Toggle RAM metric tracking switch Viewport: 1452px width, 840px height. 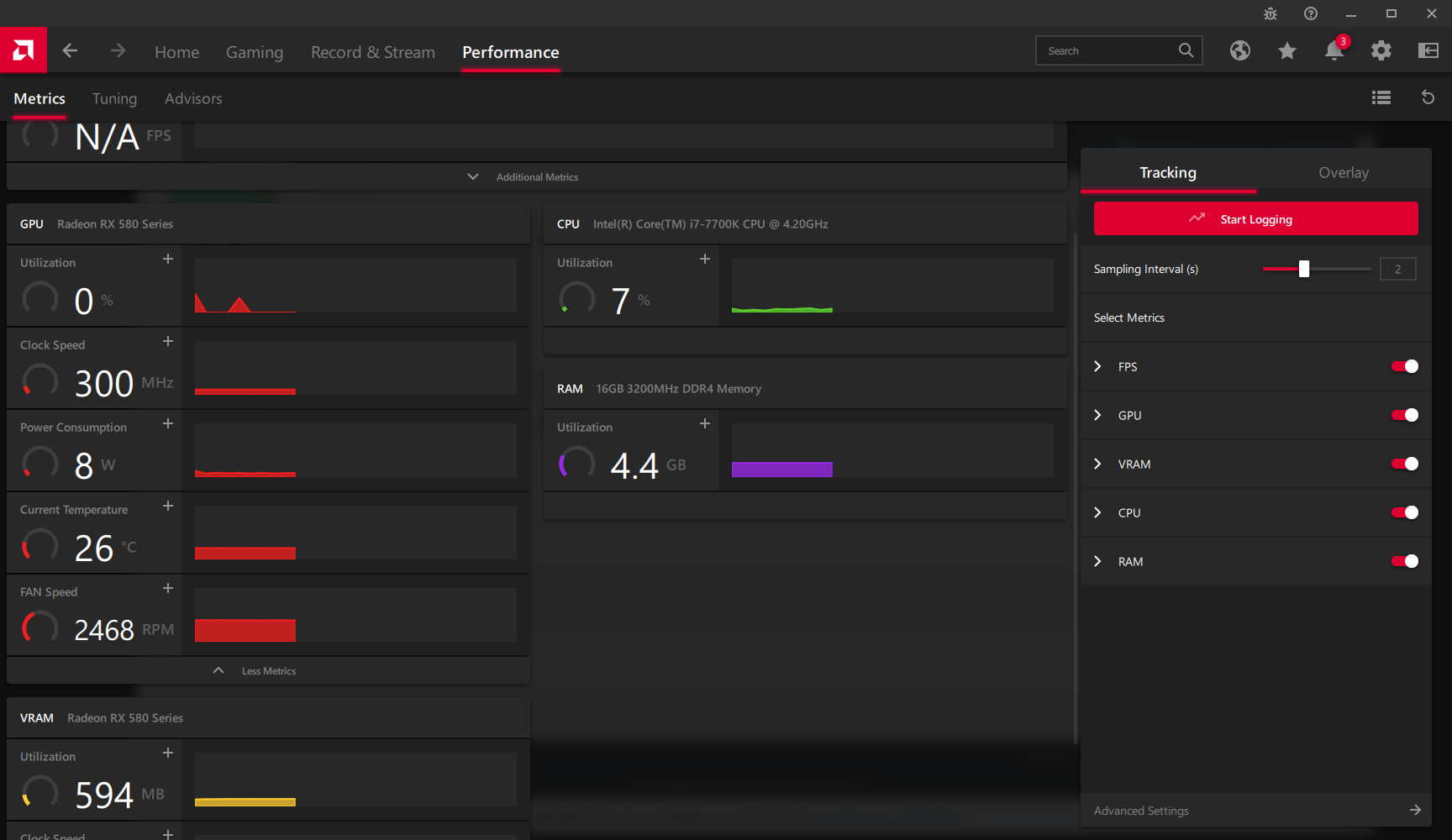coord(1405,561)
